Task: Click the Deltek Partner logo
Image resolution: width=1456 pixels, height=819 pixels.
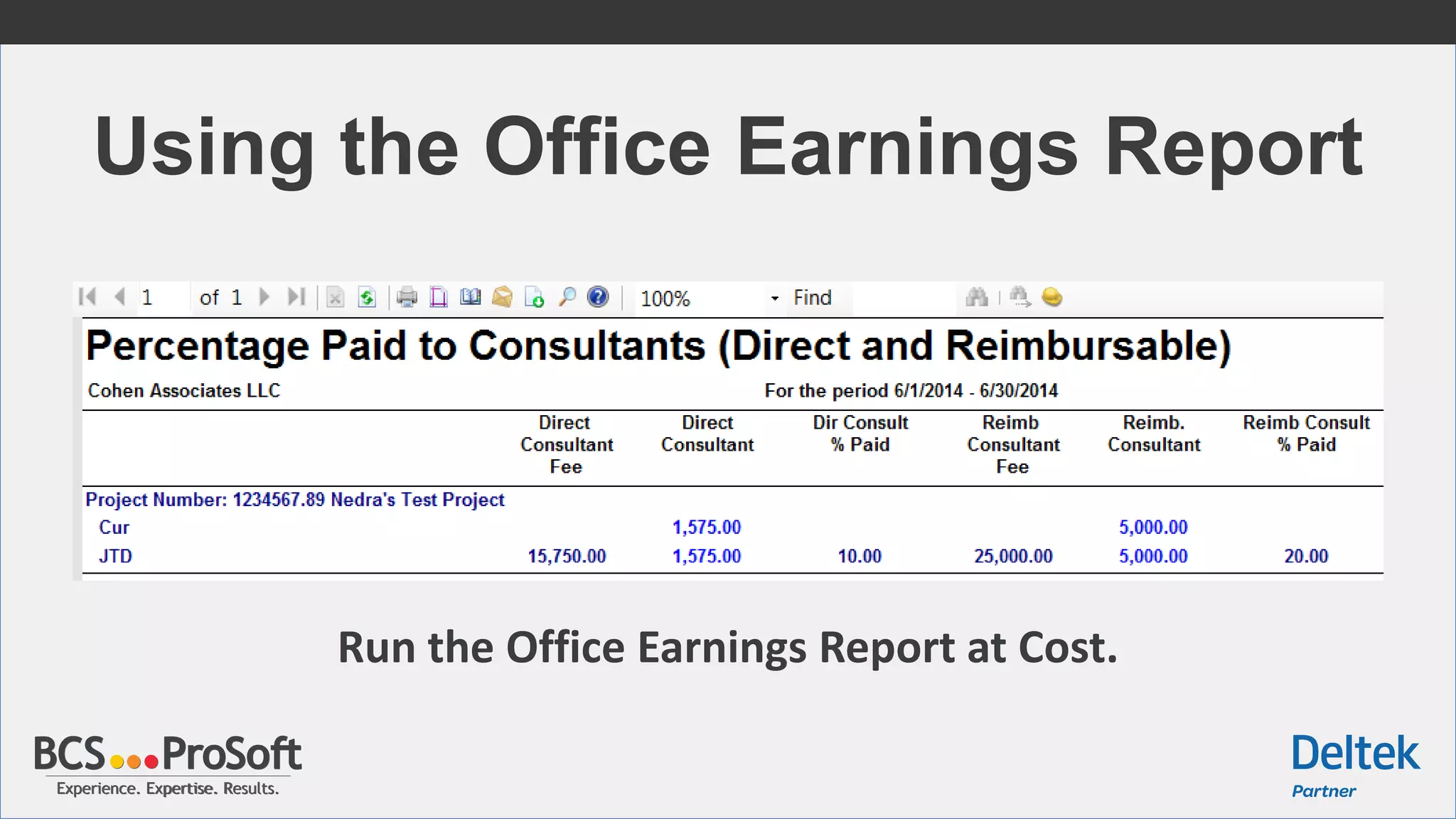Action: tap(1355, 766)
